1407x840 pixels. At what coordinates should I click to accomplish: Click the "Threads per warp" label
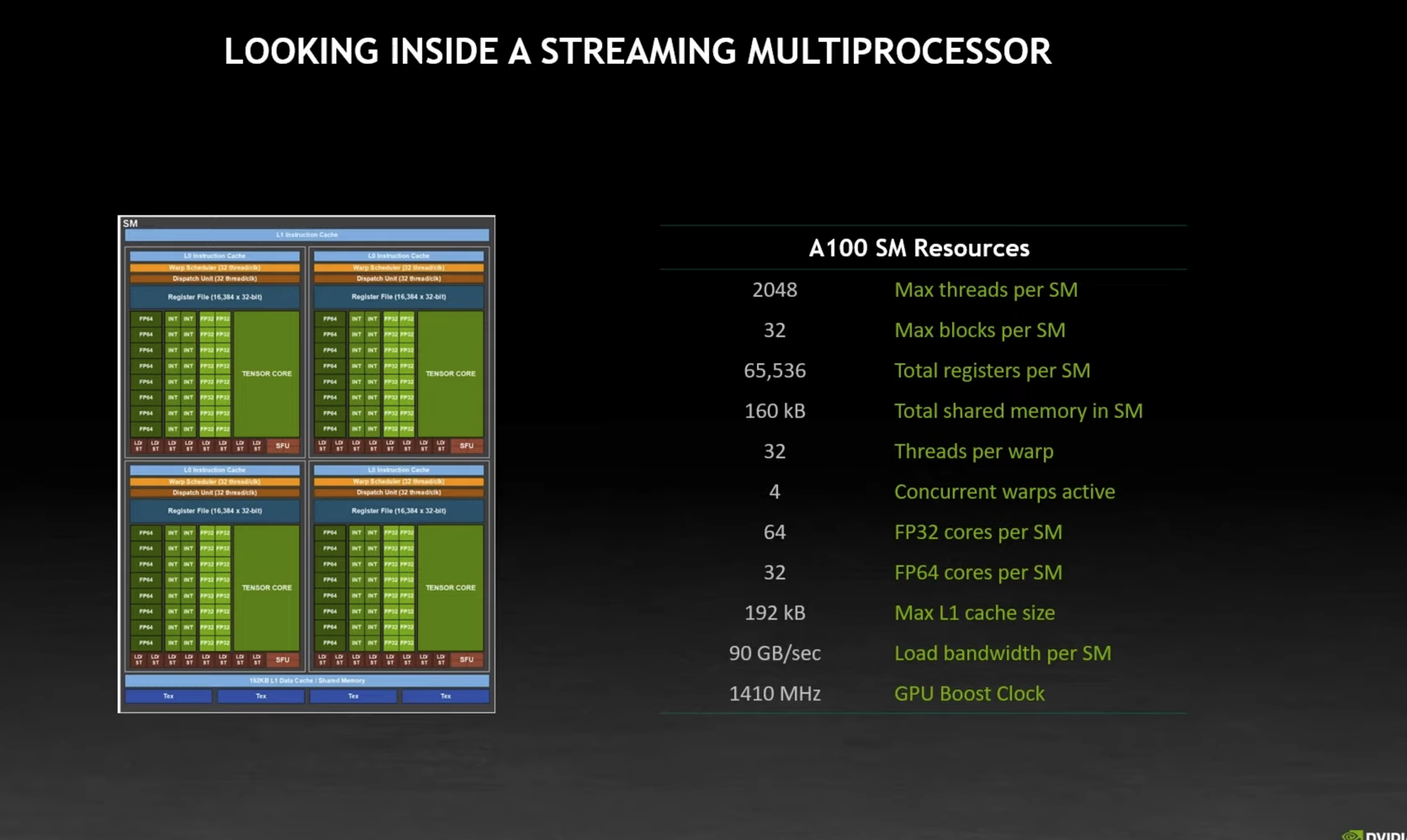974,452
